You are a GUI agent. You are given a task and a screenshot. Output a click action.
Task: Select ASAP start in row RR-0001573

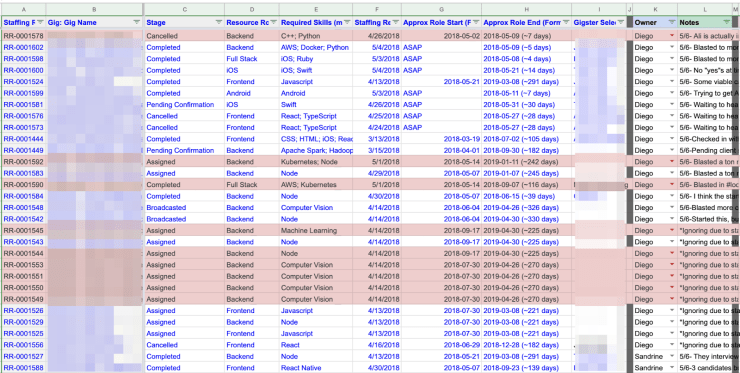(x=442, y=127)
